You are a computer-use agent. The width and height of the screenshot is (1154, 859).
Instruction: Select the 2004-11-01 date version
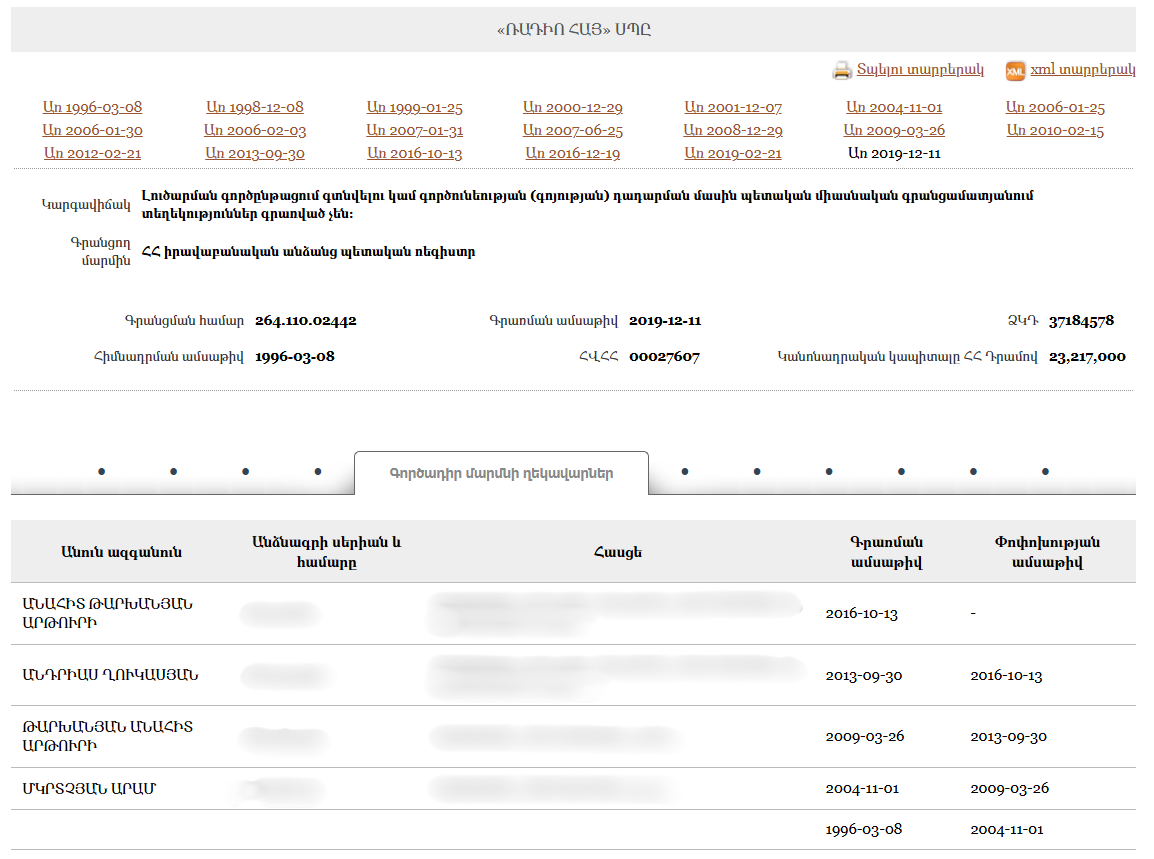point(894,108)
